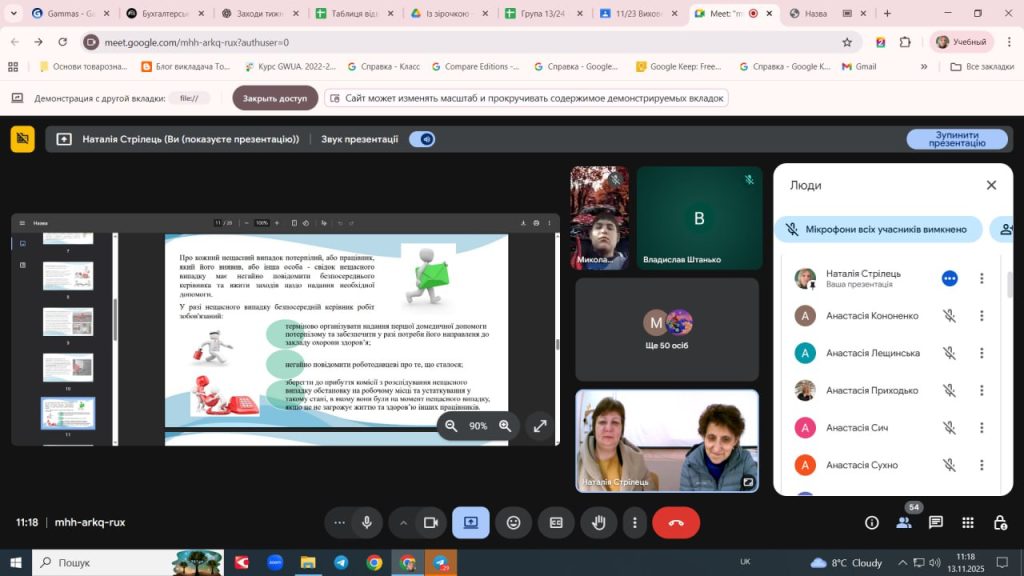Screen dimensions: 1024x576
Task: Close the Люди side panel
Action: point(991,185)
